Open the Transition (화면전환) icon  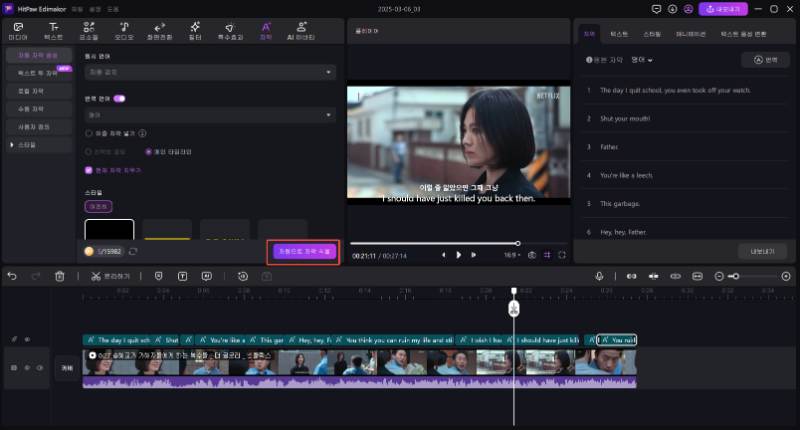click(x=159, y=30)
